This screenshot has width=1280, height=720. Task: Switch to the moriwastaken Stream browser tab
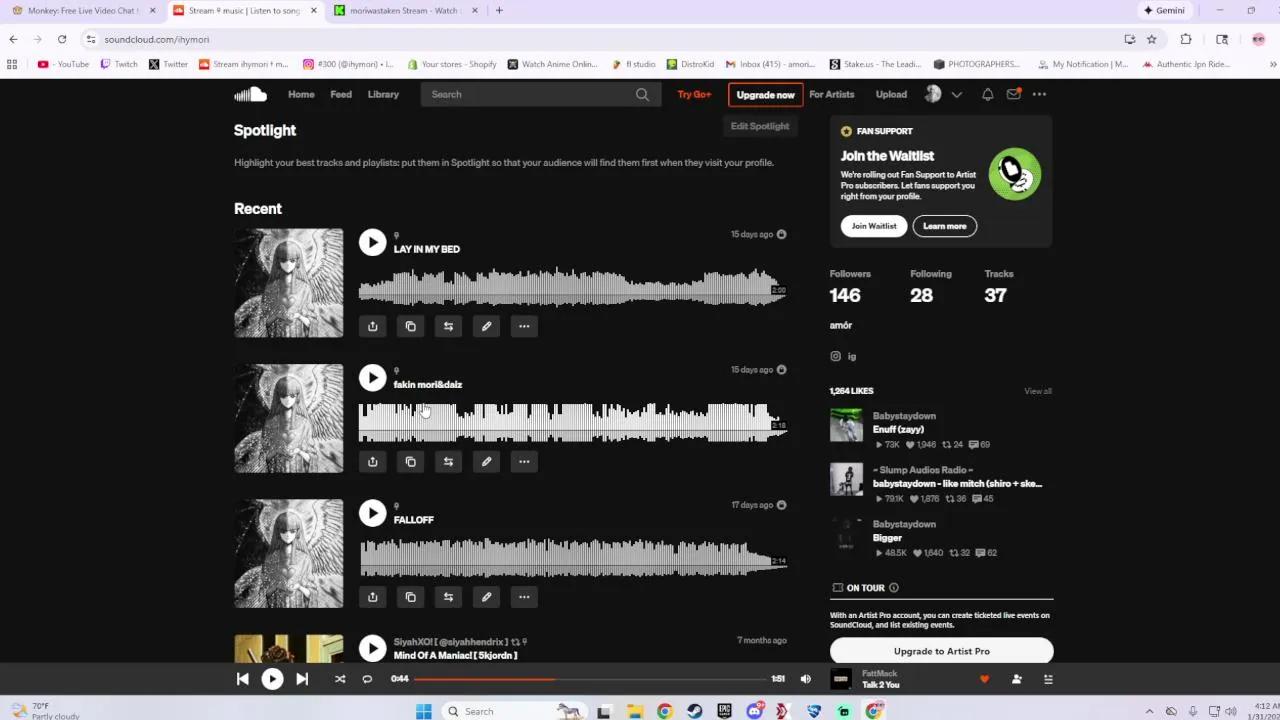[x=398, y=10]
